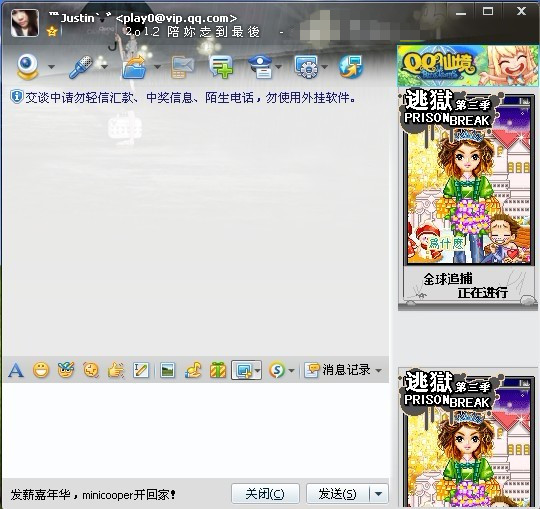Viewport: 540px width, 509px height.
Task: Expand the search options arrow
Action: (291, 371)
